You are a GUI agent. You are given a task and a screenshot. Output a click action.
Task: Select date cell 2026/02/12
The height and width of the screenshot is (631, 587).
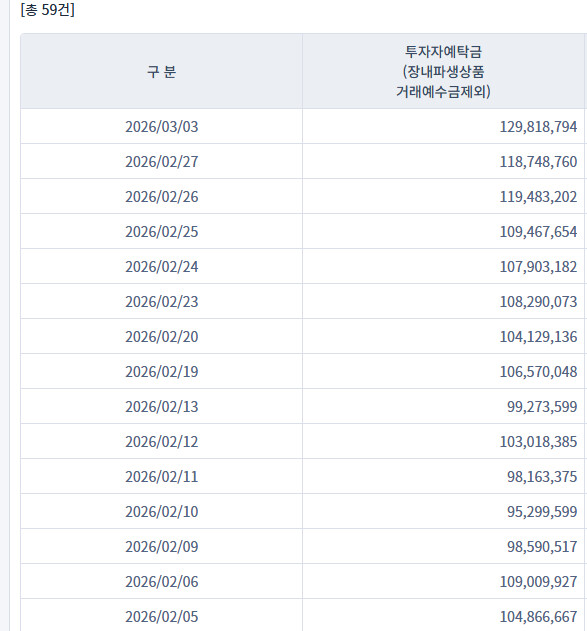coord(161,442)
